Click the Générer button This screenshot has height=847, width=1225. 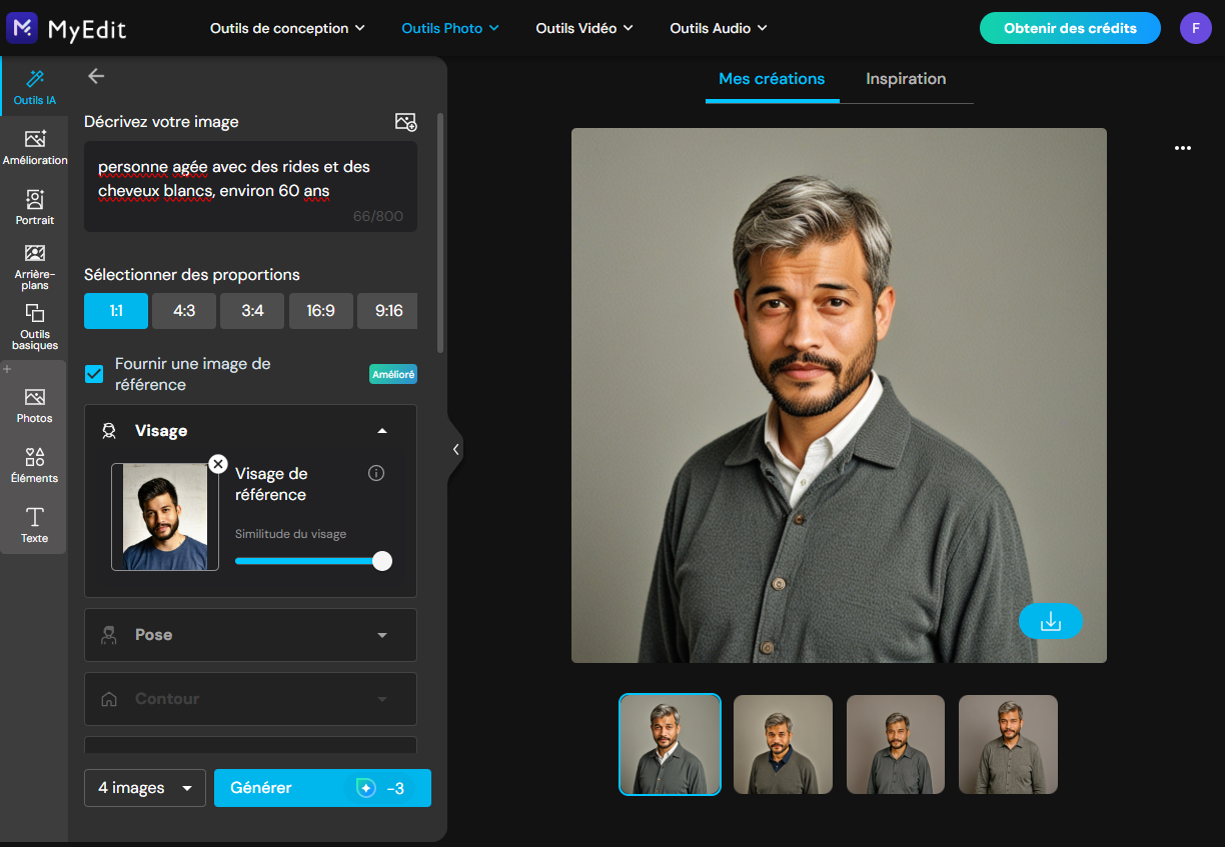pos(322,788)
